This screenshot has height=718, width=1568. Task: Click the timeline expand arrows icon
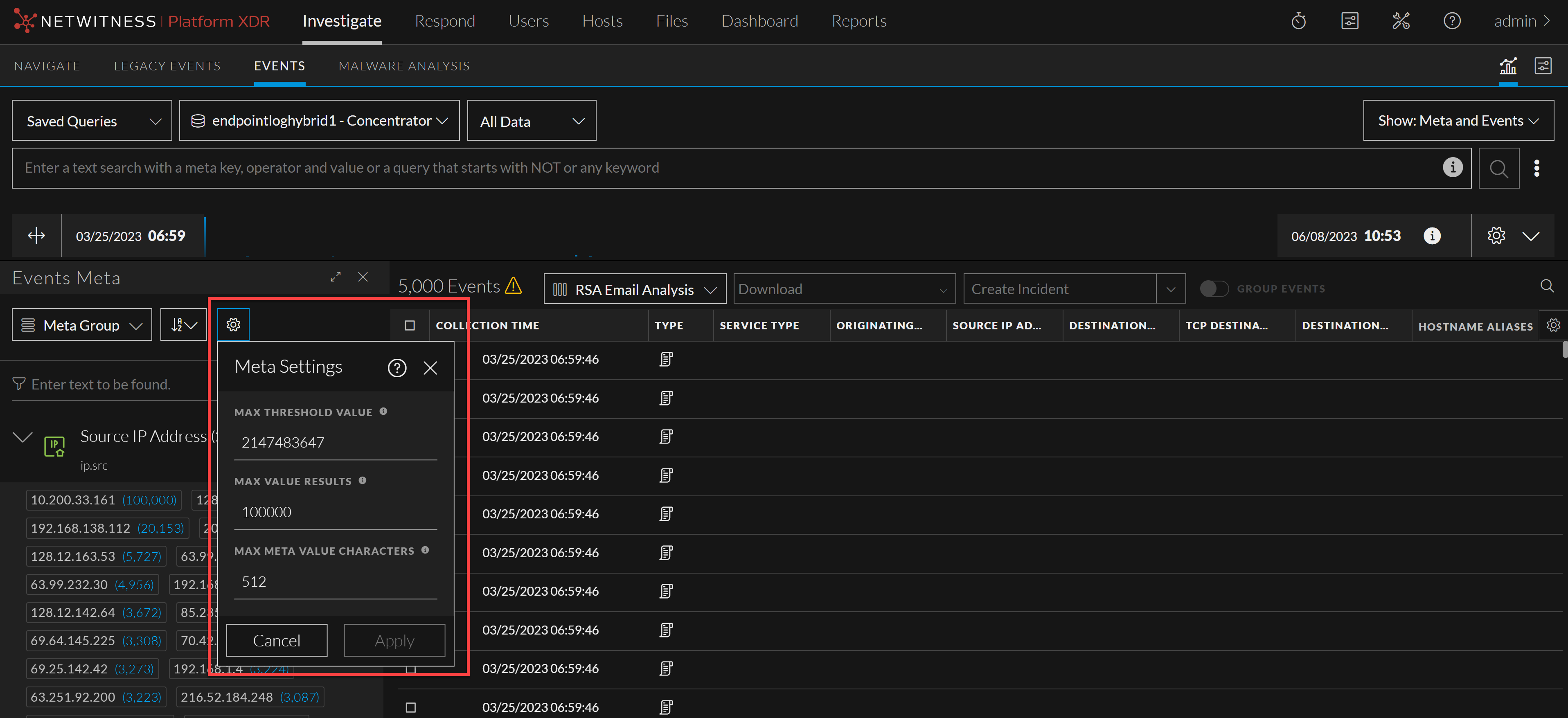[x=36, y=236]
